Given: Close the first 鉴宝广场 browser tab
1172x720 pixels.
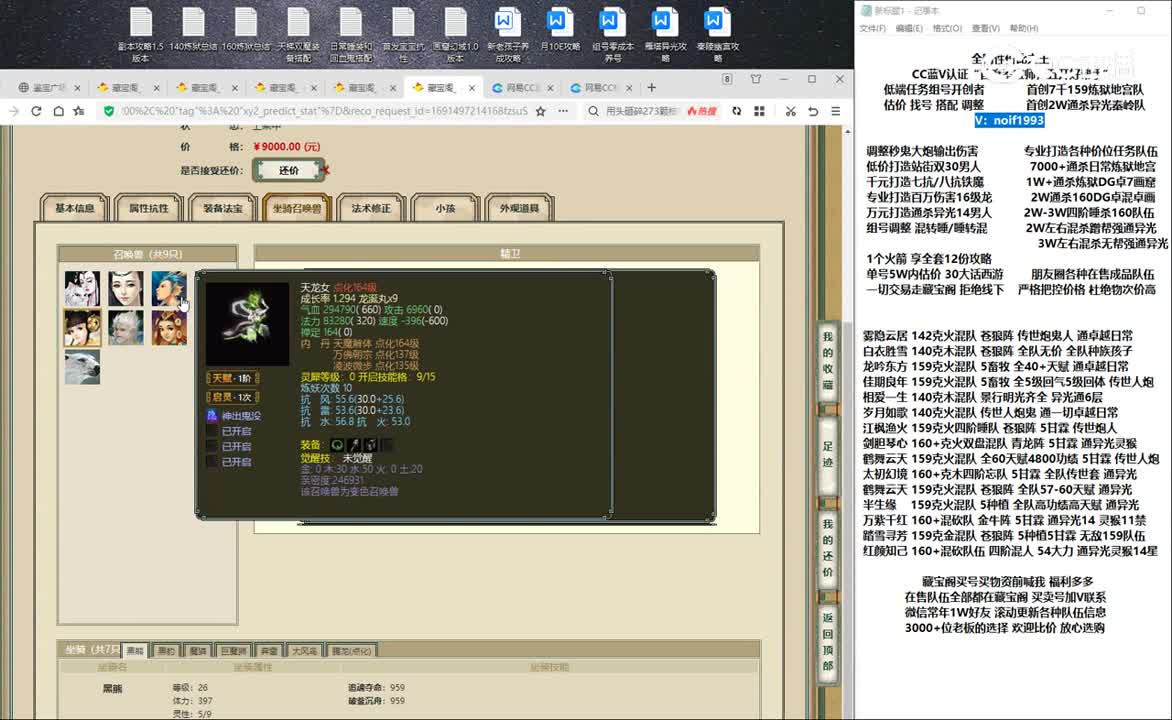Looking at the screenshot, I should pos(77,87).
